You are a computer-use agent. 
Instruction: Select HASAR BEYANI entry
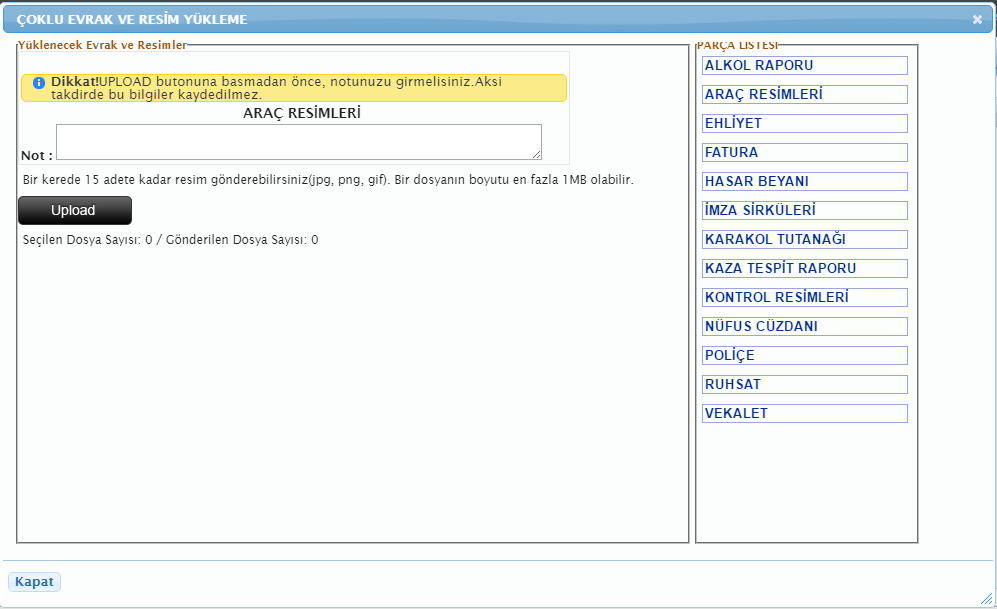pyautogui.click(x=804, y=182)
